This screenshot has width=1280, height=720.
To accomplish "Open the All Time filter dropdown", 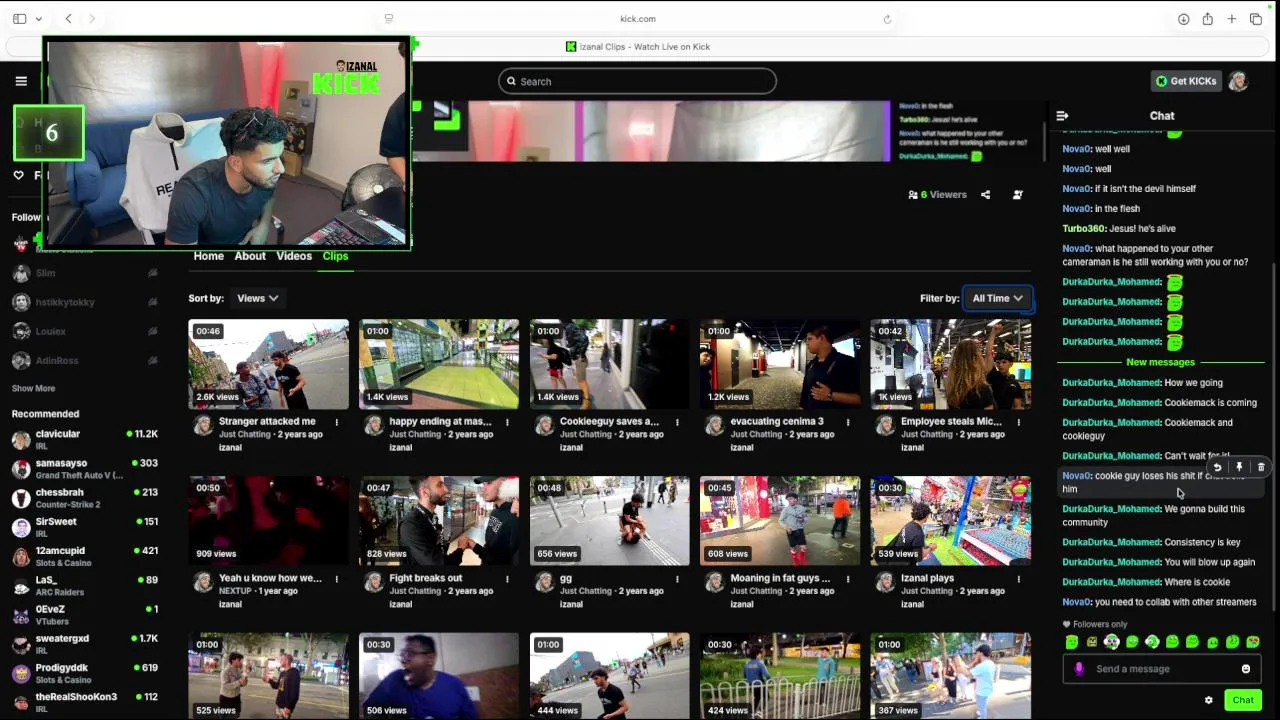I will coord(997,298).
